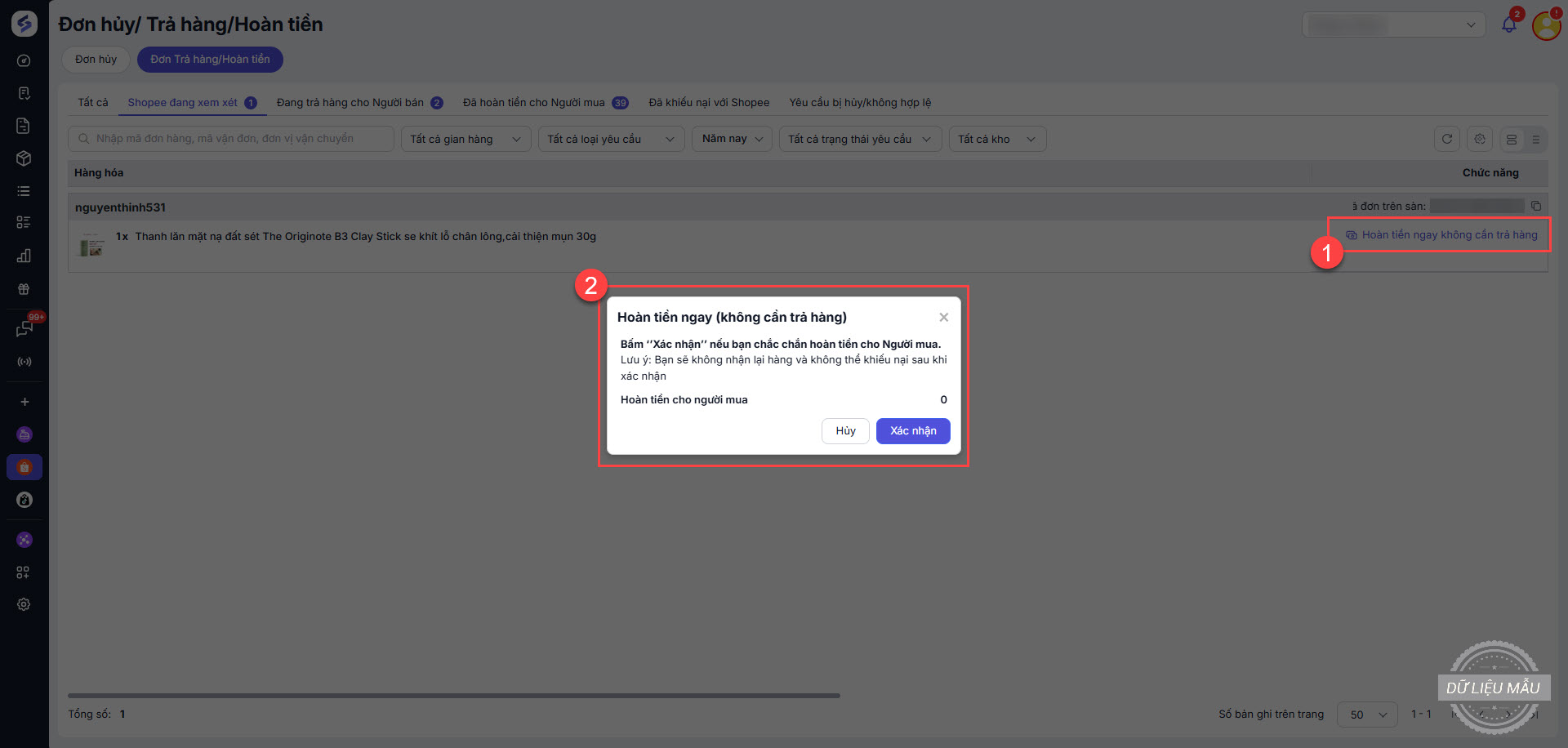Open the user avatar profile menu
The width and height of the screenshot is (1568, 748).
pos(1546,25)
